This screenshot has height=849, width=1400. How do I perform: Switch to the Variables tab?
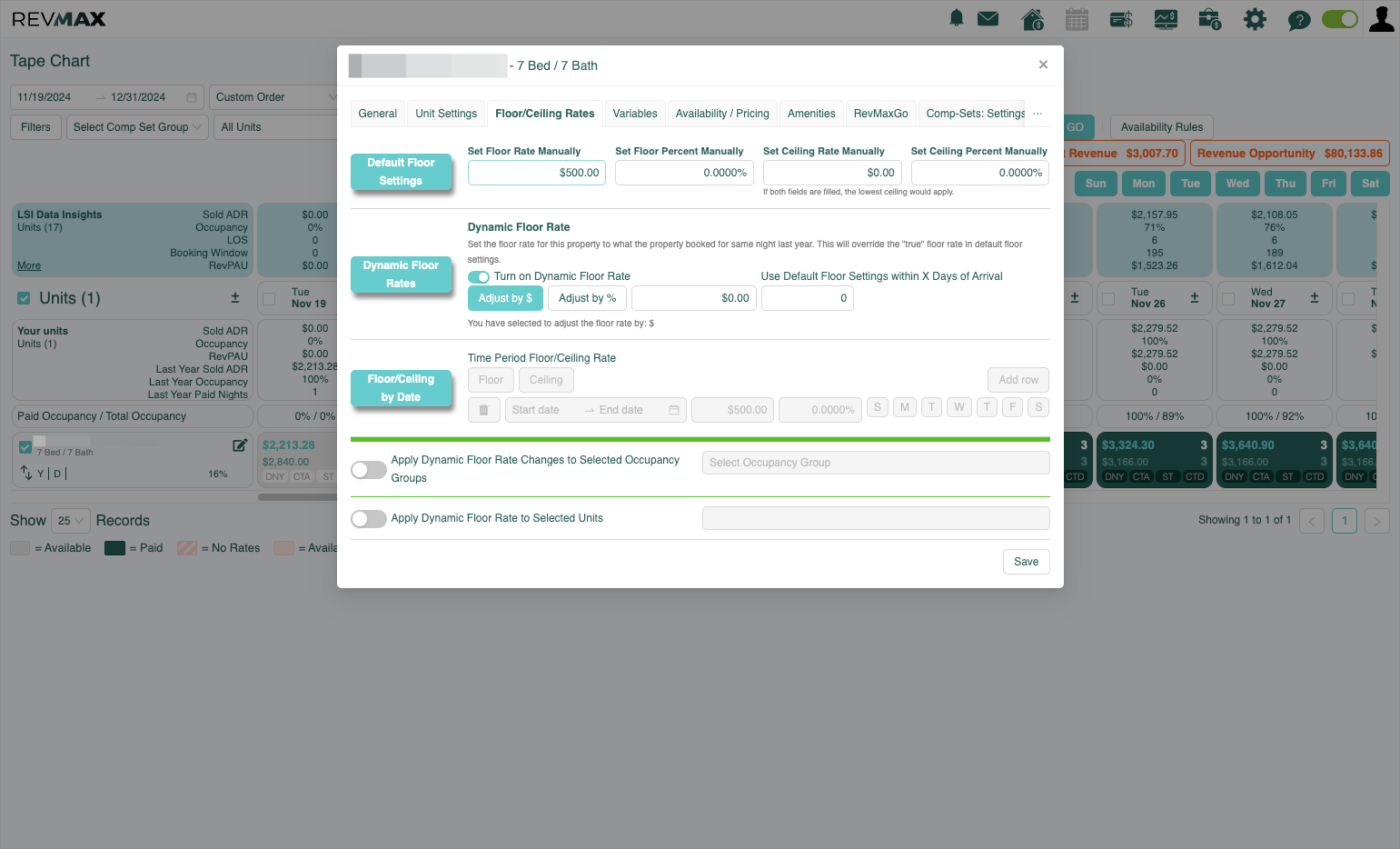pos(635,114)
